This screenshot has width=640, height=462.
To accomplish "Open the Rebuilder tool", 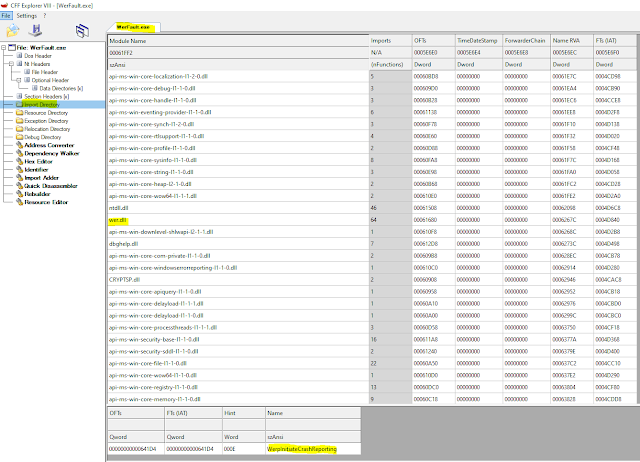I will 37,194.
